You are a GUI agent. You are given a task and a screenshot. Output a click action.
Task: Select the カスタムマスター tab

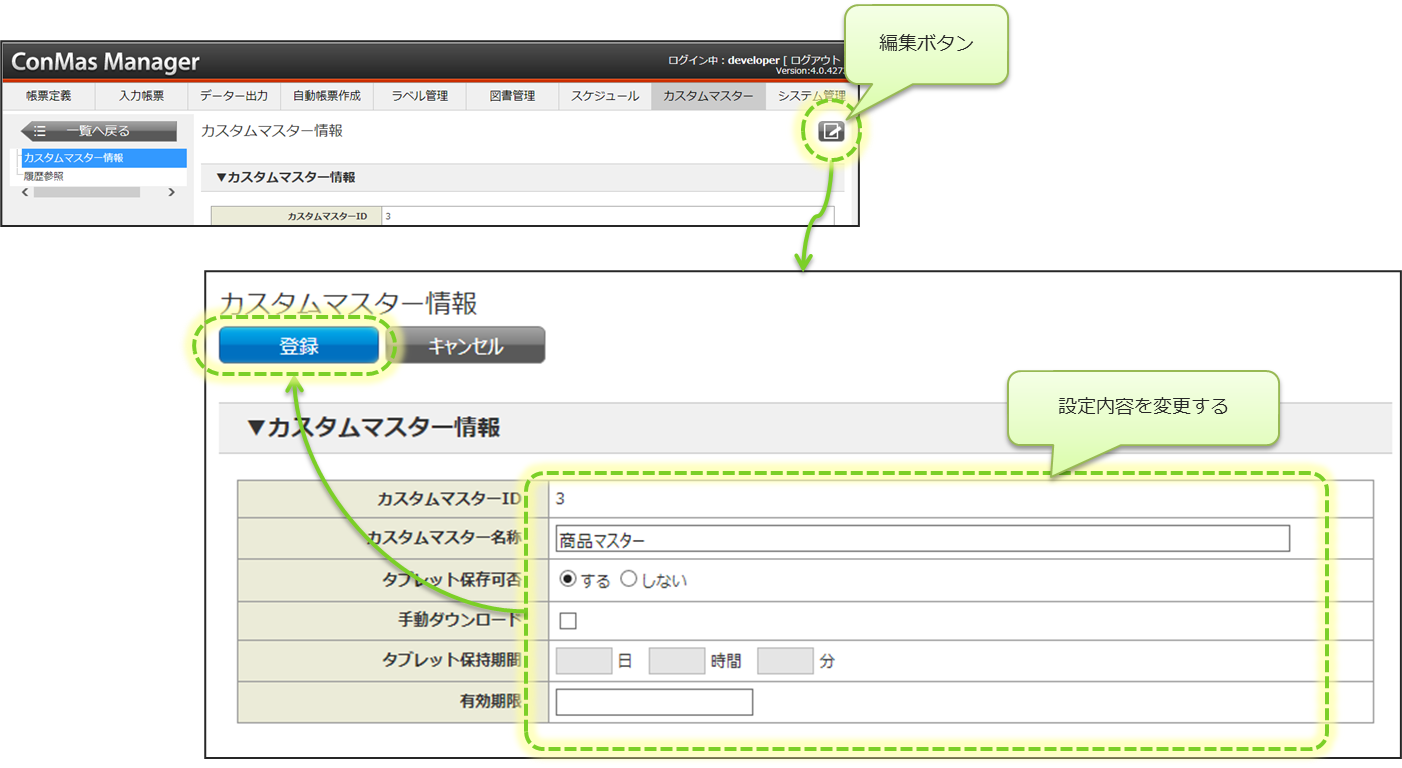click(x=708, y=96)
